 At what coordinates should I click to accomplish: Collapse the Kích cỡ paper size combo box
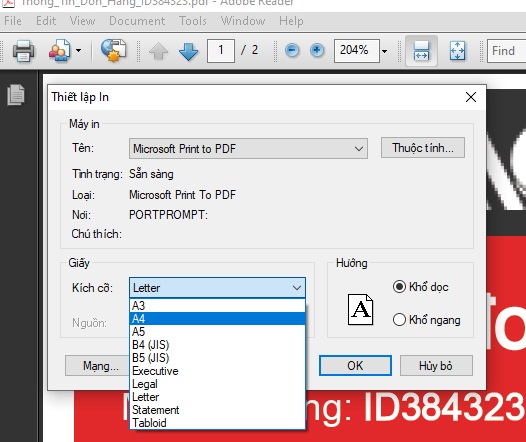(217, 288)
